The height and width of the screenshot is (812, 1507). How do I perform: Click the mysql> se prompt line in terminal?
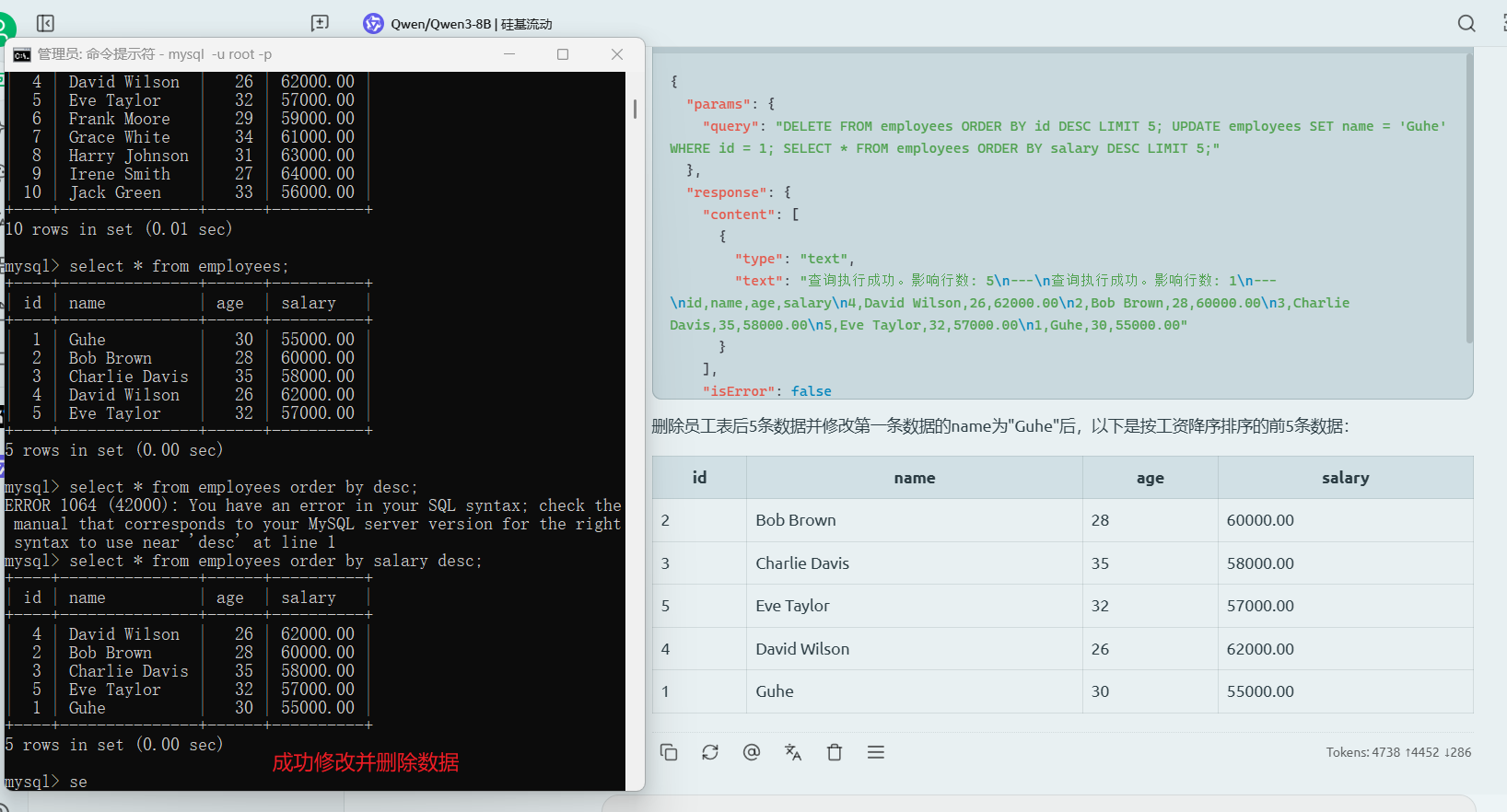click(46, 782)
